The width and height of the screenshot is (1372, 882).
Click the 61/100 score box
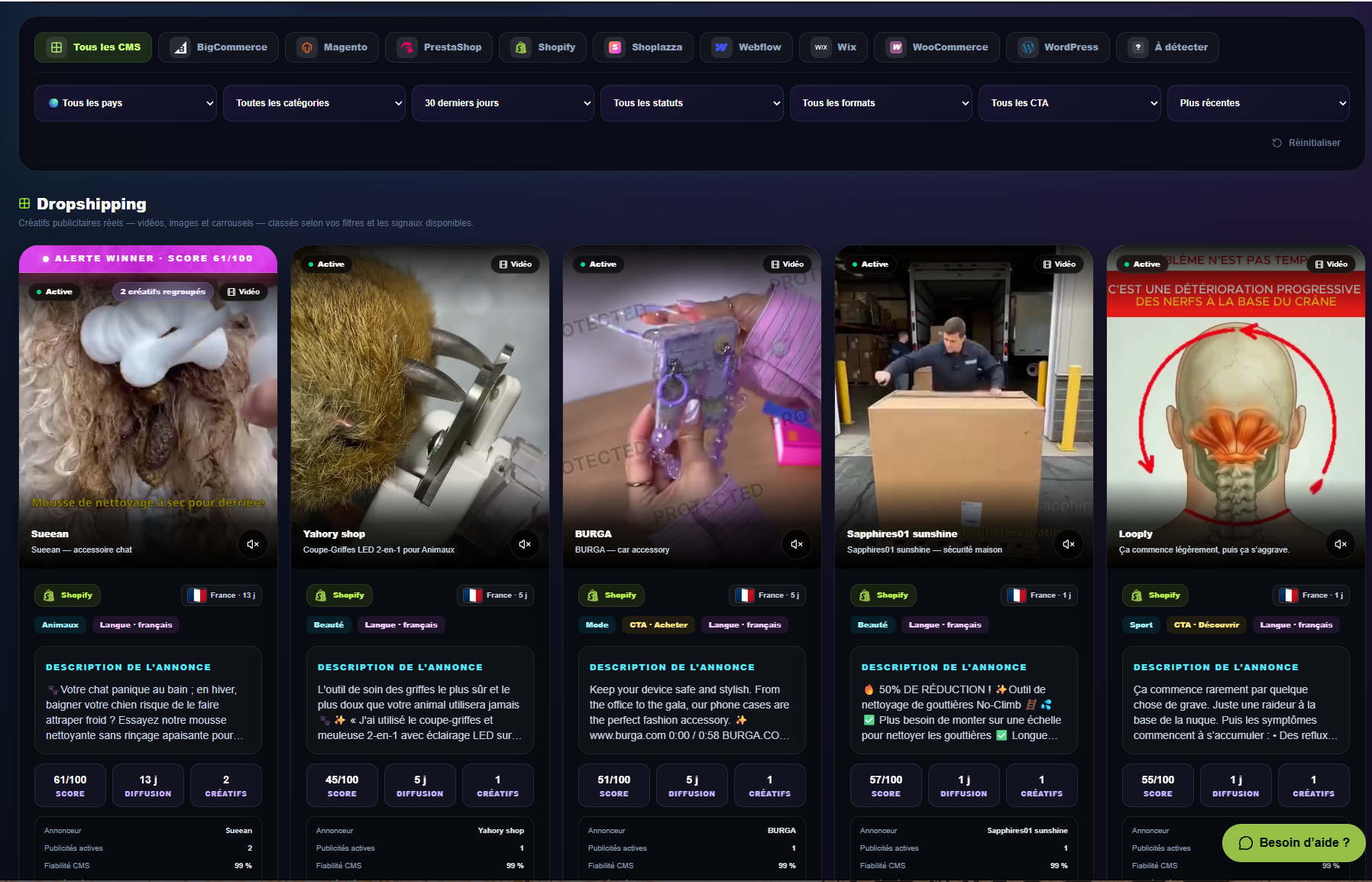(70, 786)
